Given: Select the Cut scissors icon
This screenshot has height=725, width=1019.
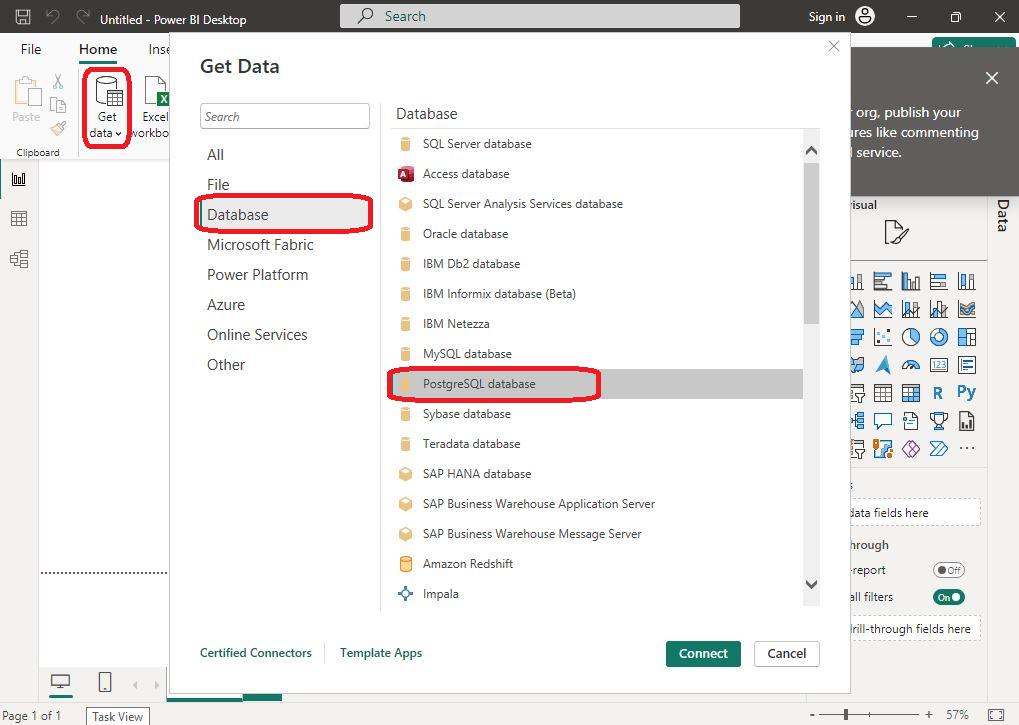Looking at the screenshot, I should tap(58, 81).
